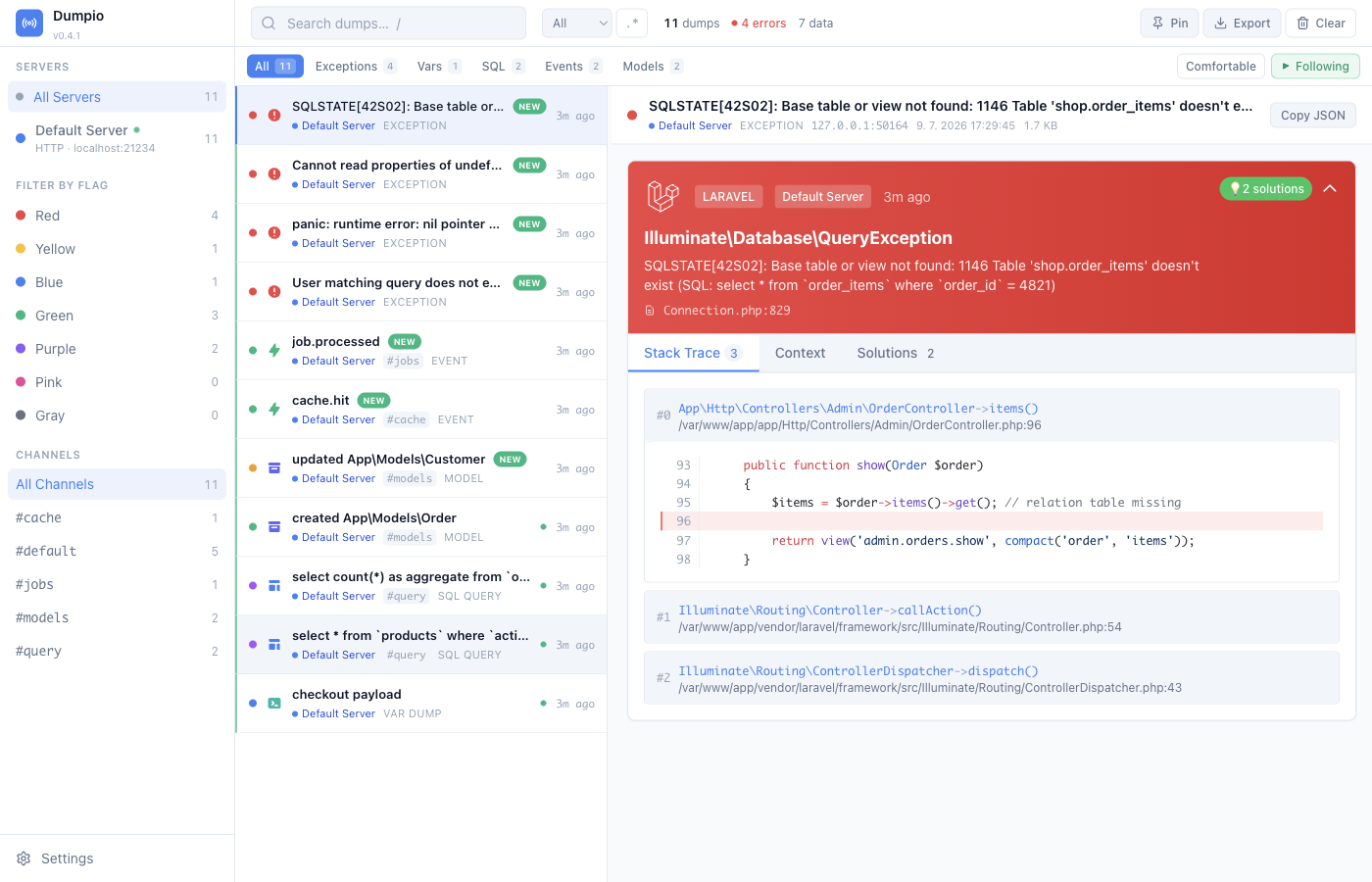This screenshot has height=882, width=1372.
Task: Click the LARAVEL badge in the exception header
Action: coord(728,197)
